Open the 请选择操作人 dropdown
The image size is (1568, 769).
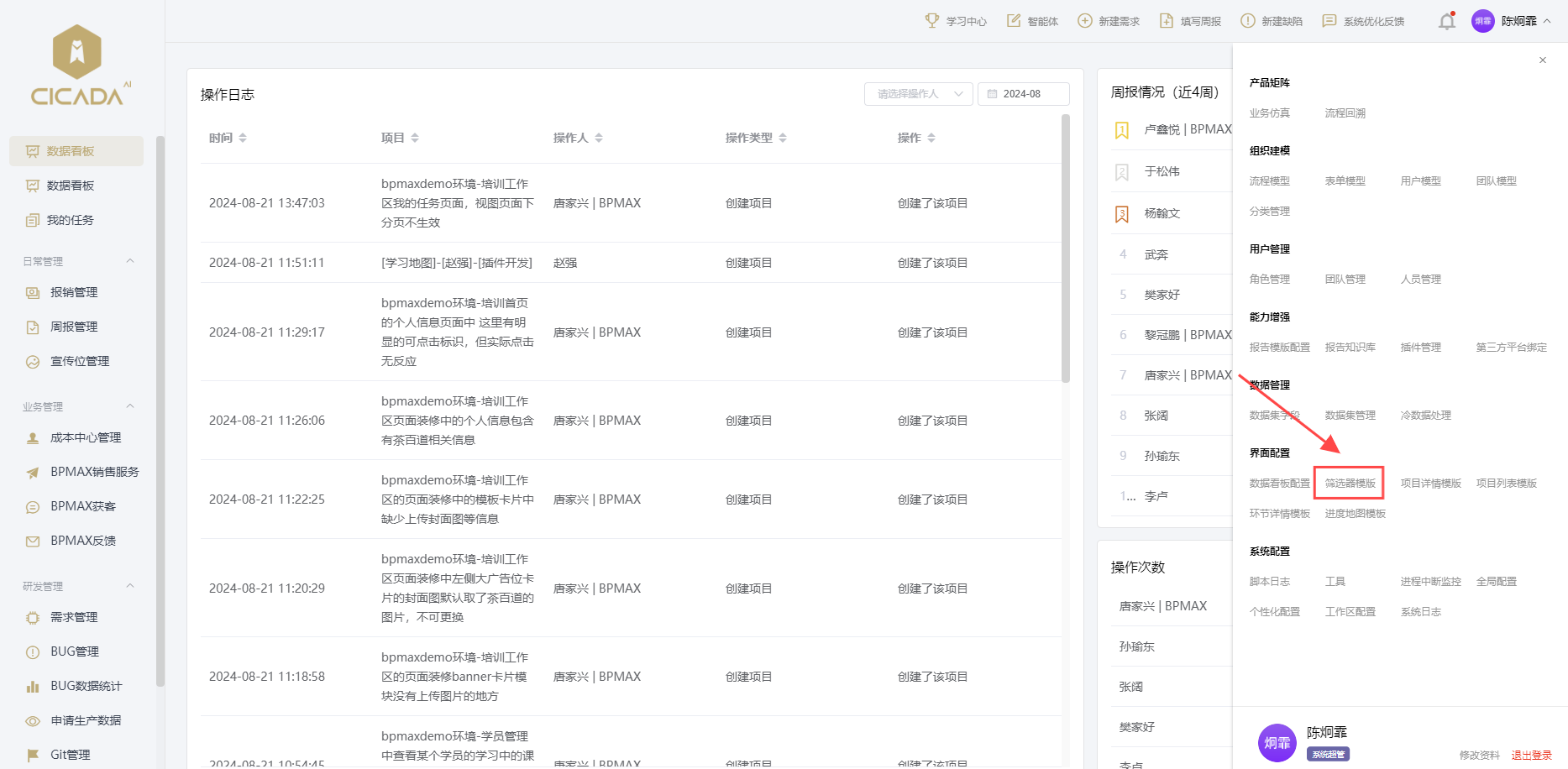(x=918, y=94)
